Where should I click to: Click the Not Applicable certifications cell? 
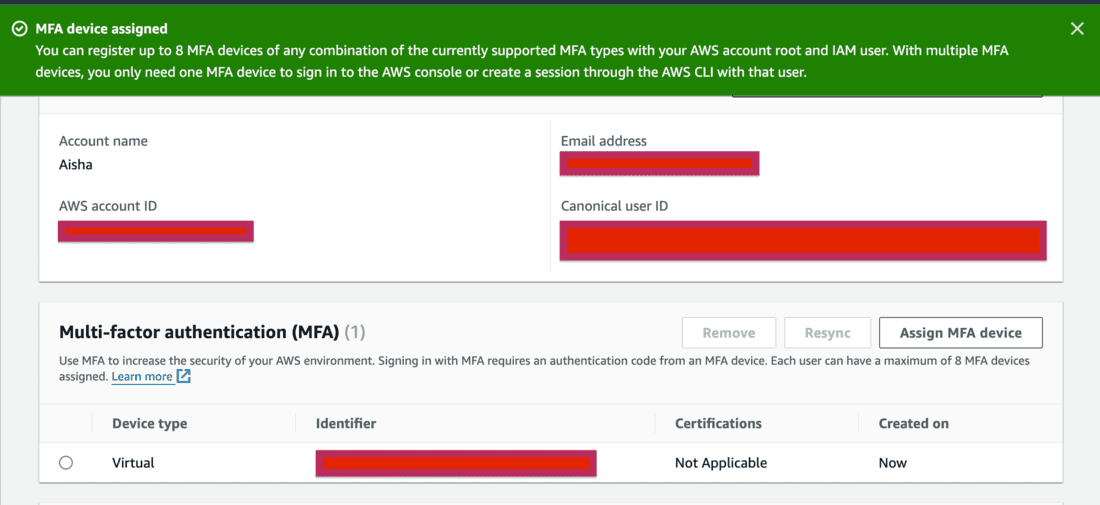click(721, 463)
